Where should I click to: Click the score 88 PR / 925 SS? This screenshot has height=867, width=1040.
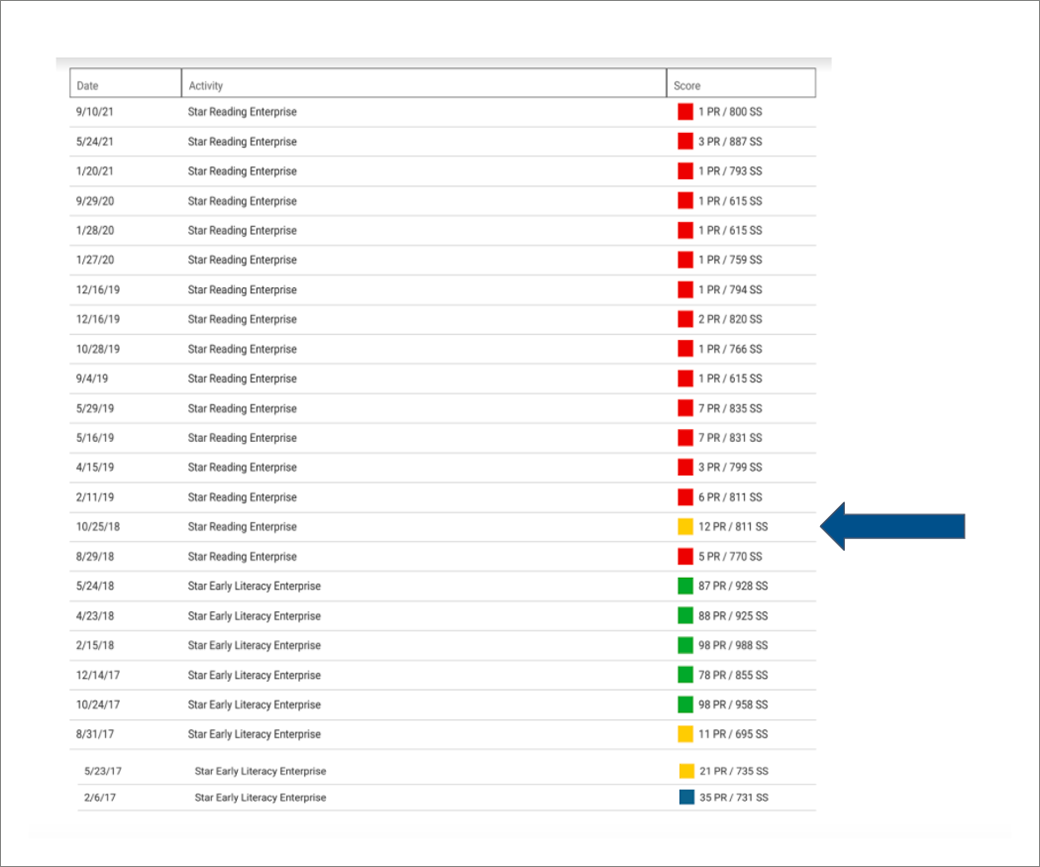click(733, 616)
